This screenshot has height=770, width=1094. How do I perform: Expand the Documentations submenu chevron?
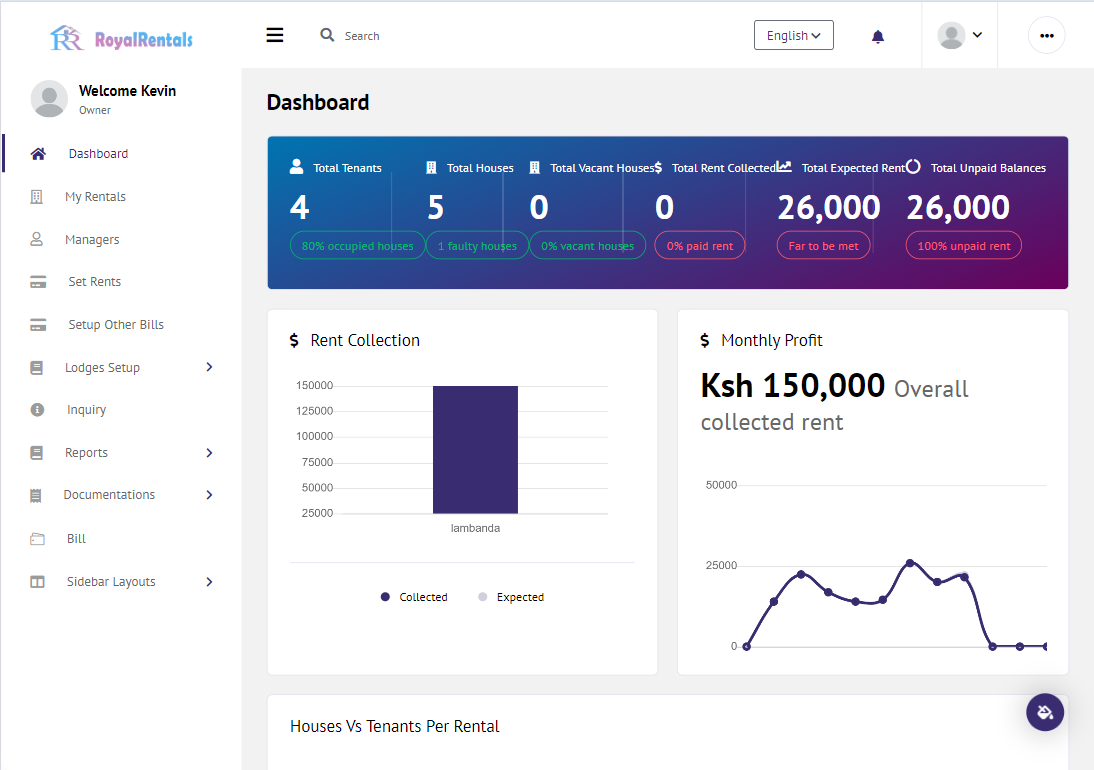pos(209,495)
